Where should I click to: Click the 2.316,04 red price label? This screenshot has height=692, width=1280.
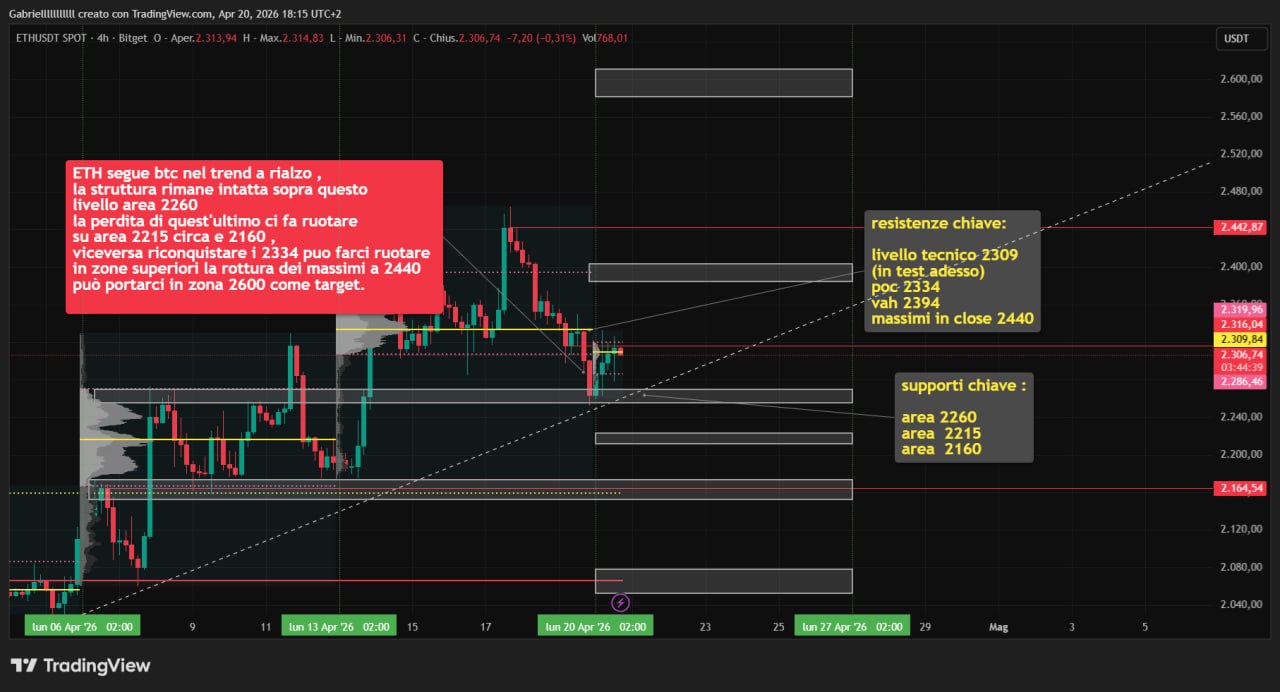click(1242, 324)
